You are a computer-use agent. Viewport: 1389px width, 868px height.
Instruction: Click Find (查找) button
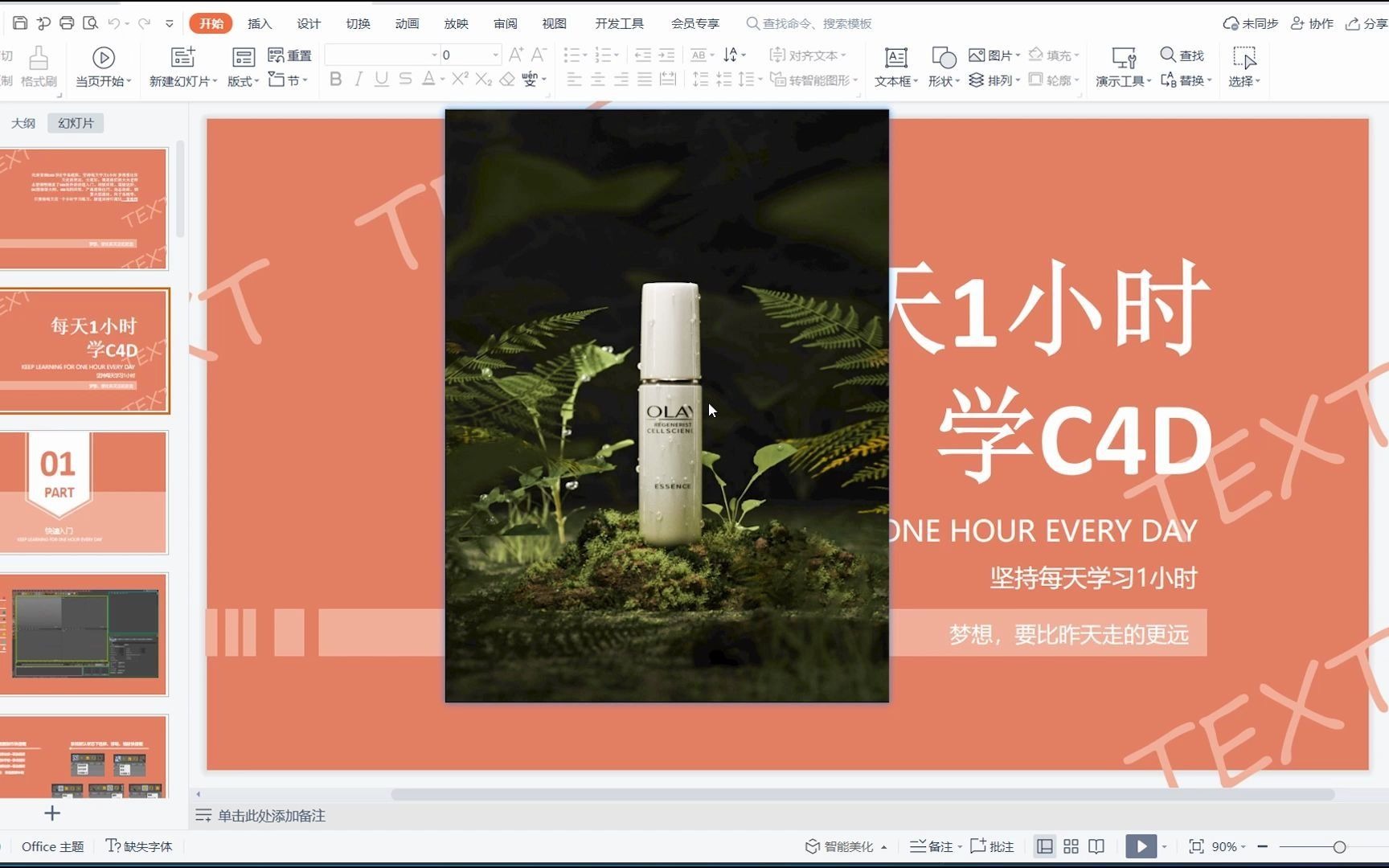1182,55
